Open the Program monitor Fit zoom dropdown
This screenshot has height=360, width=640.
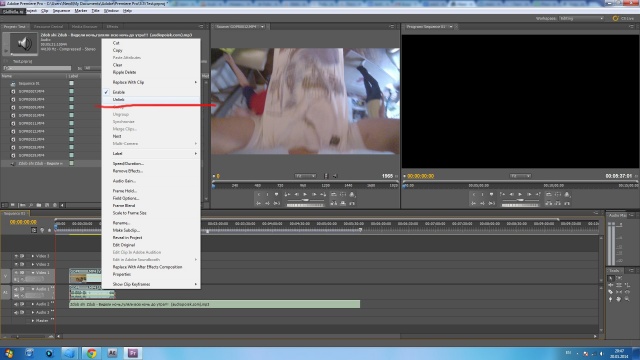tap(520, 176)
